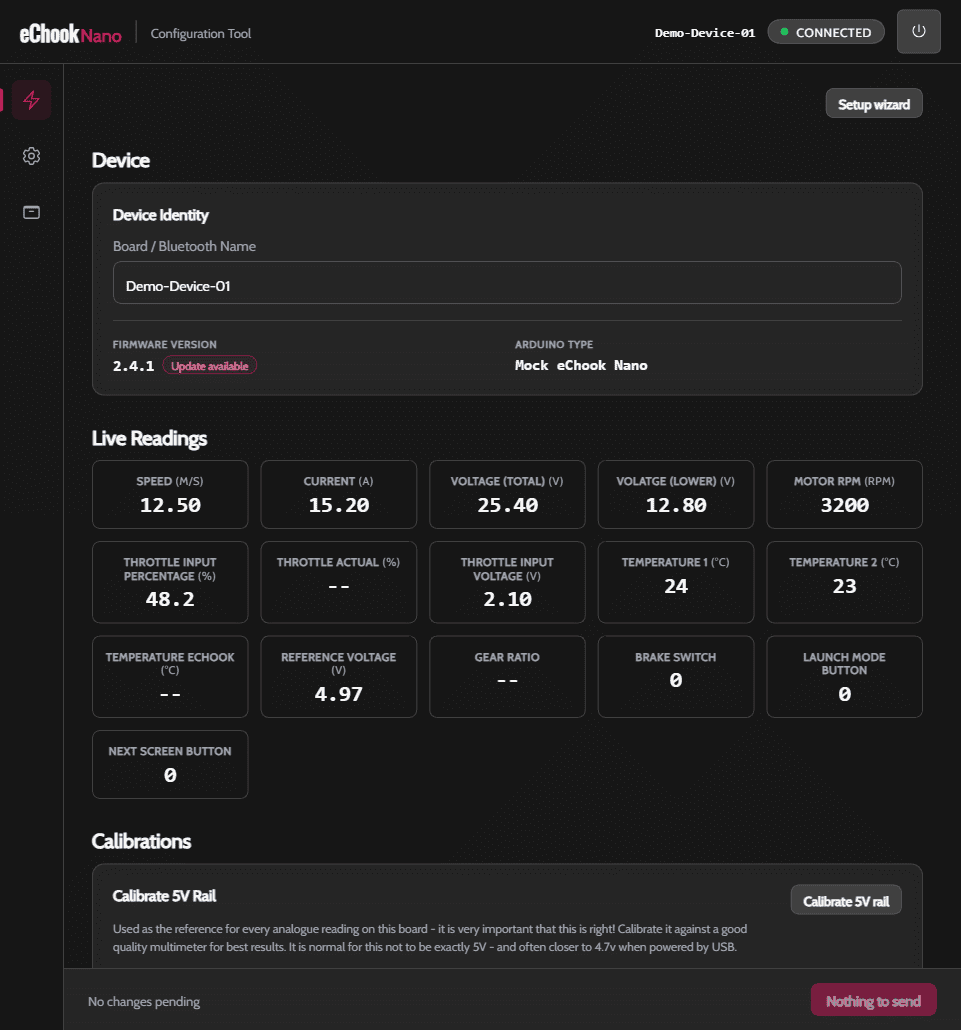Viewport: 961px width, 1030px height.
Task: Select the Launch Mode Button card
Action: (x=844, y=677)
